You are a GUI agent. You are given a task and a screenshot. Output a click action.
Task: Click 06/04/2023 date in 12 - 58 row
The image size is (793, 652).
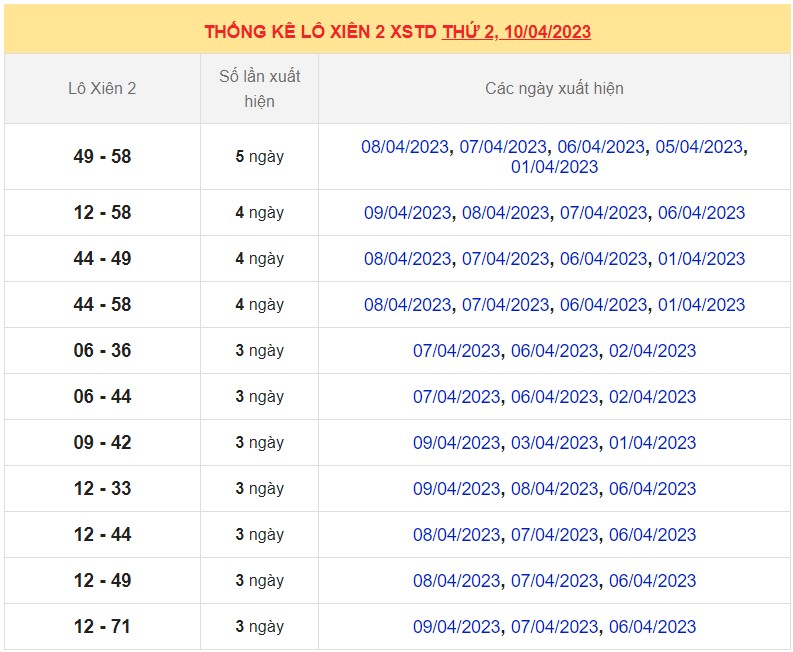click(701, 213)
